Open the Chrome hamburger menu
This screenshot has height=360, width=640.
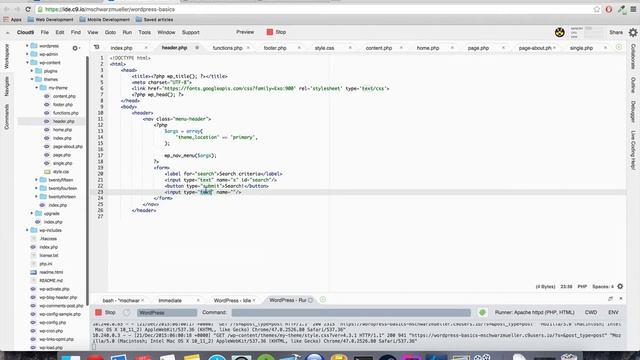tap(633, 9)
